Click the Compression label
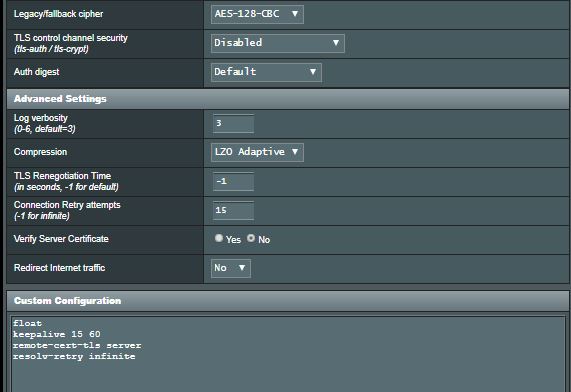 pos(40,152)
